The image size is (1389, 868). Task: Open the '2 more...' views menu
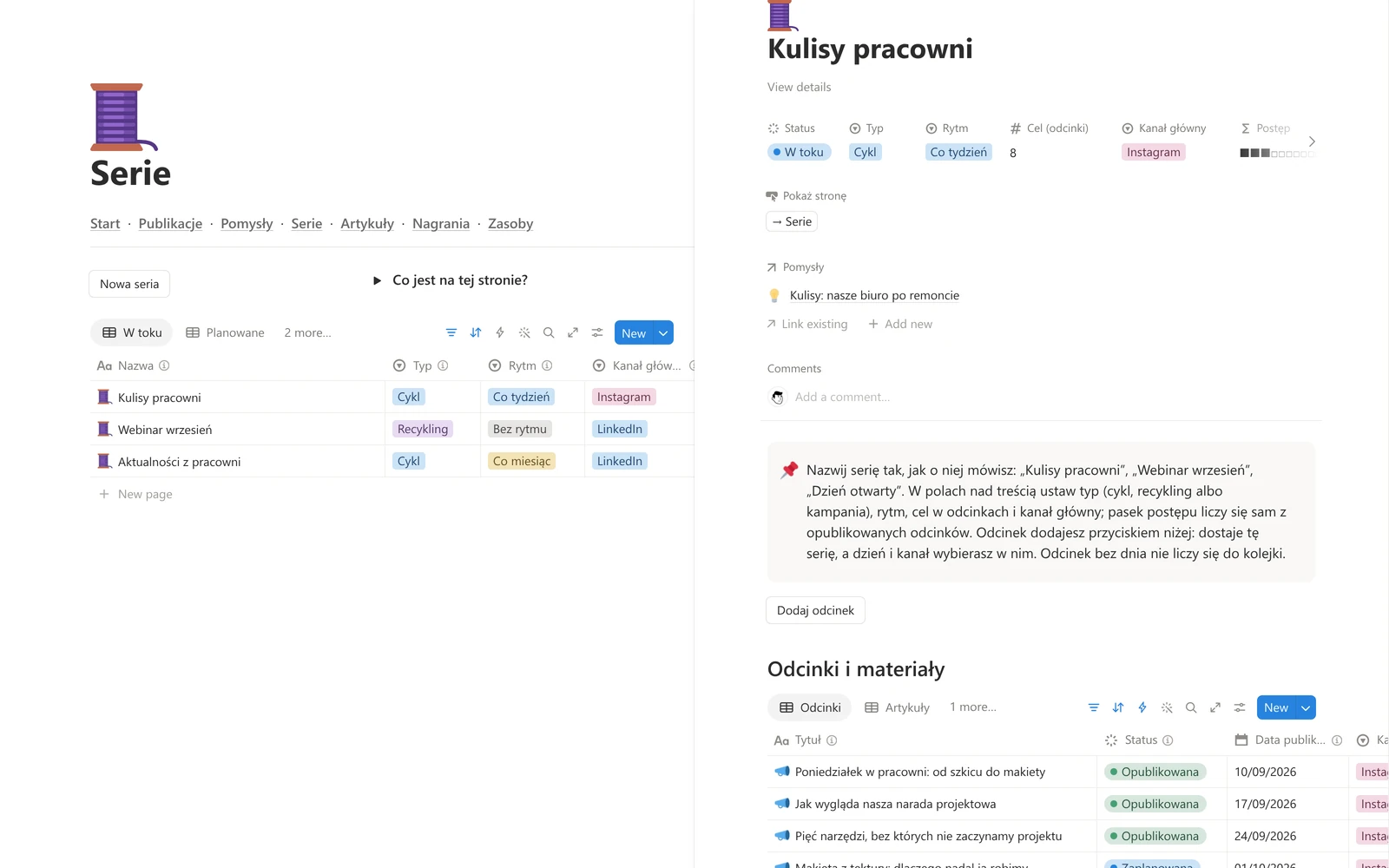pos(307,332)
